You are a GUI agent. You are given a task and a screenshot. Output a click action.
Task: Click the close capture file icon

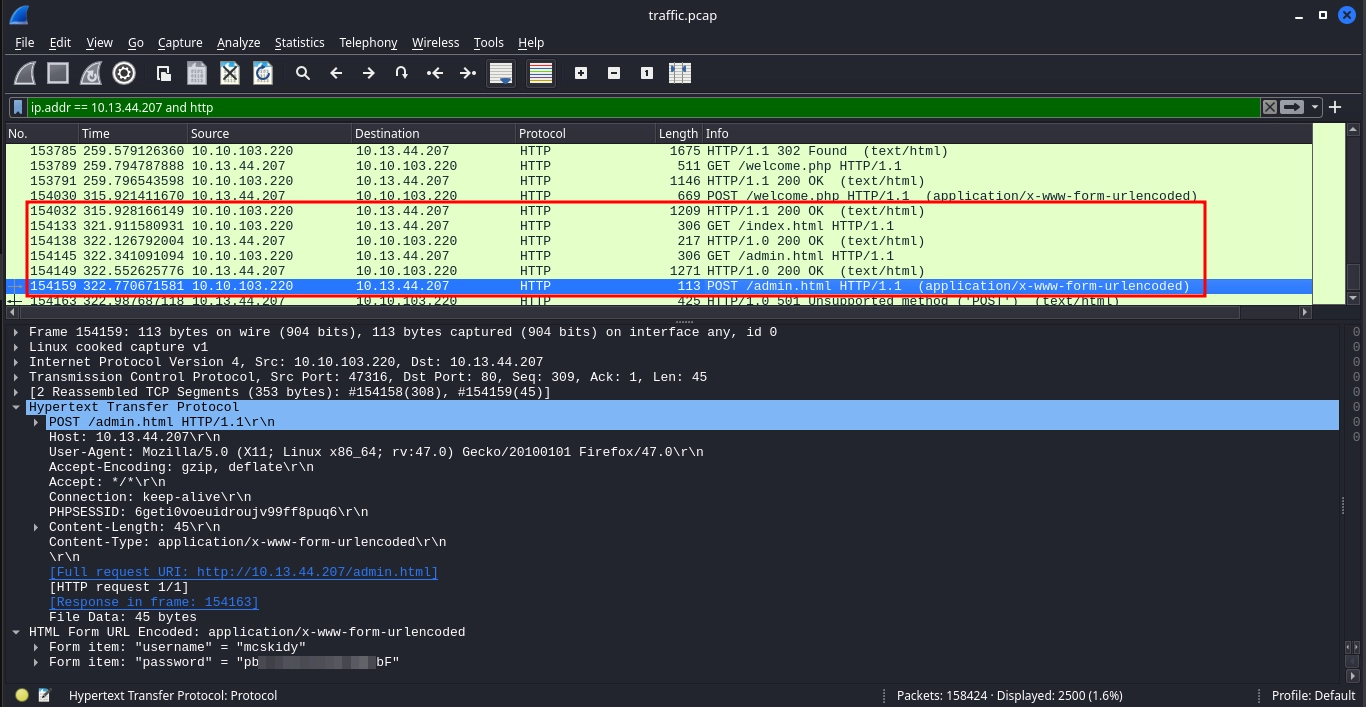[230, 73]
